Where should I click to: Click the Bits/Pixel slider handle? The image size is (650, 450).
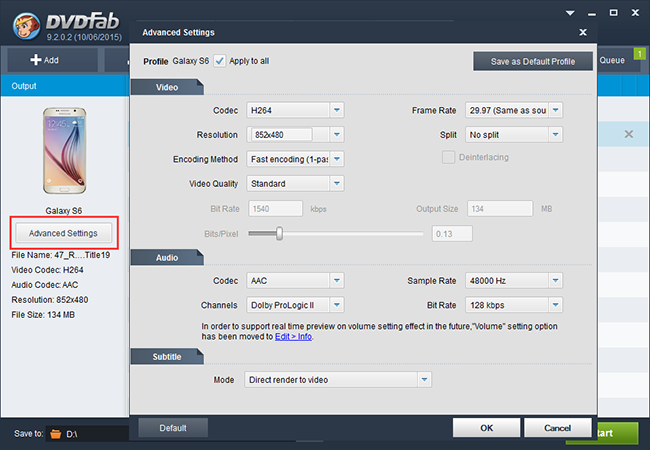click(x=279, y=233)
